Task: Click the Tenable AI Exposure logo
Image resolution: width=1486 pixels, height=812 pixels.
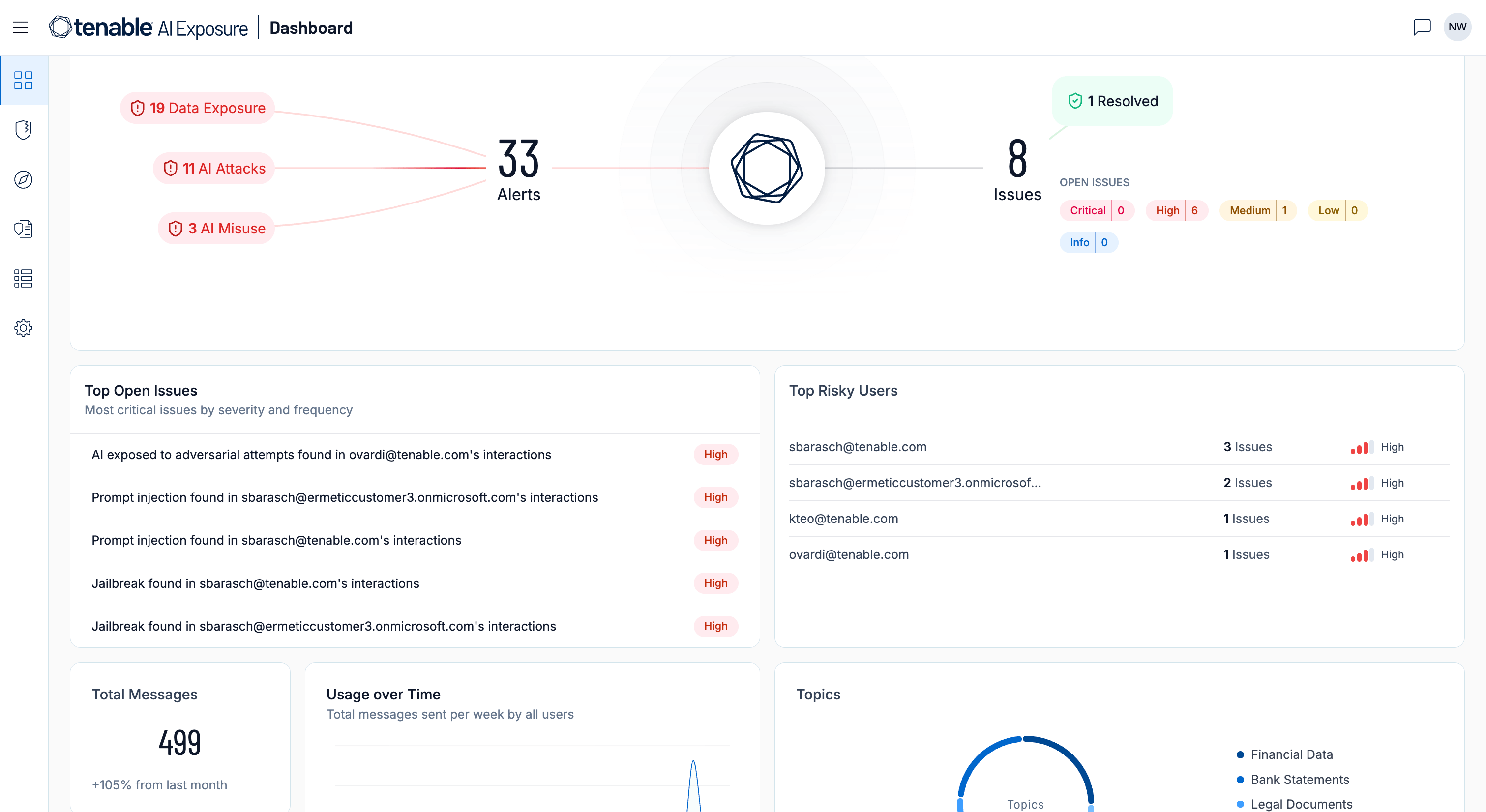Action: click(x=148, y=27)
